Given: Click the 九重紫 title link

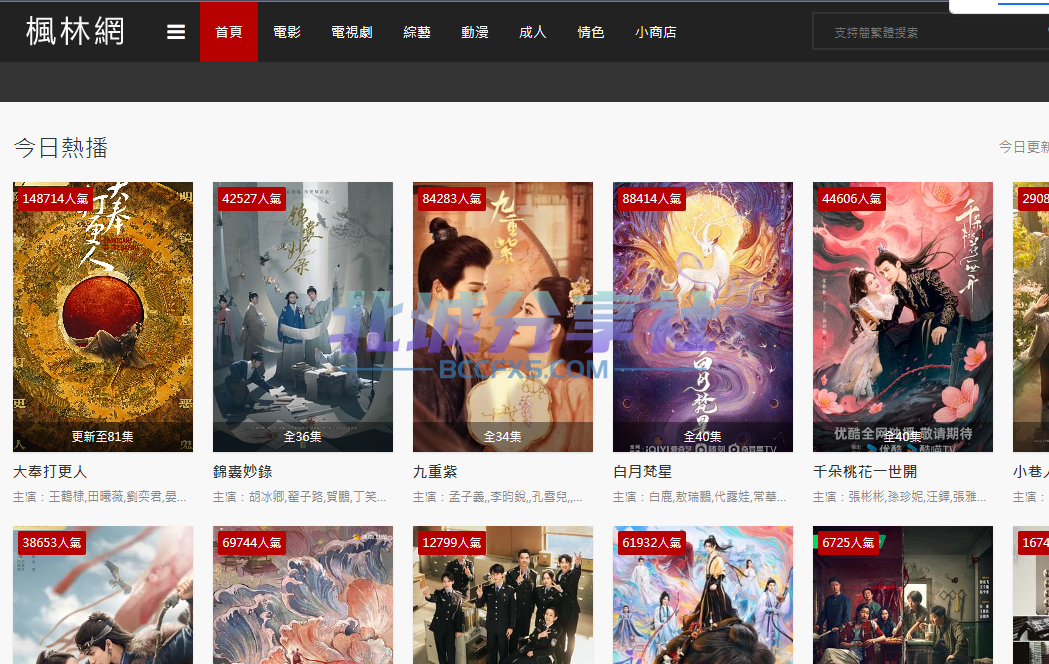Looking at the screenshot, I should (x=436, y=471).
